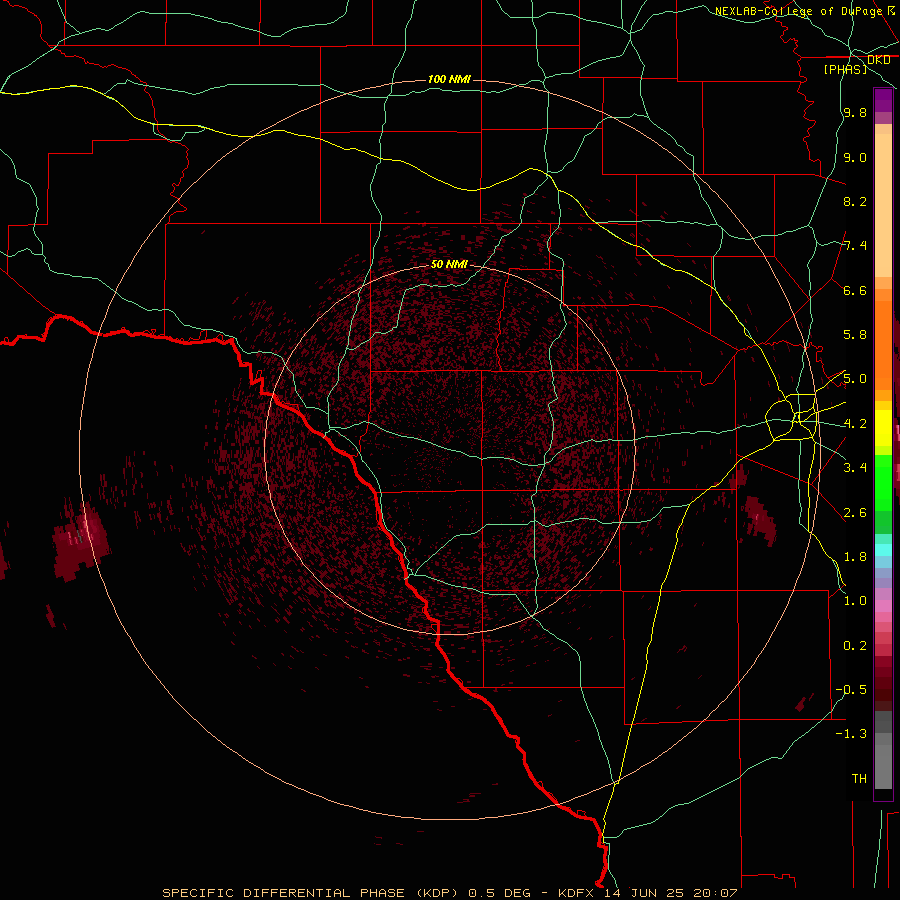The width and height of the screenshot is (900, 900).
Task: Pick the light peach segment of color bar
Action: tap(883, 205)
